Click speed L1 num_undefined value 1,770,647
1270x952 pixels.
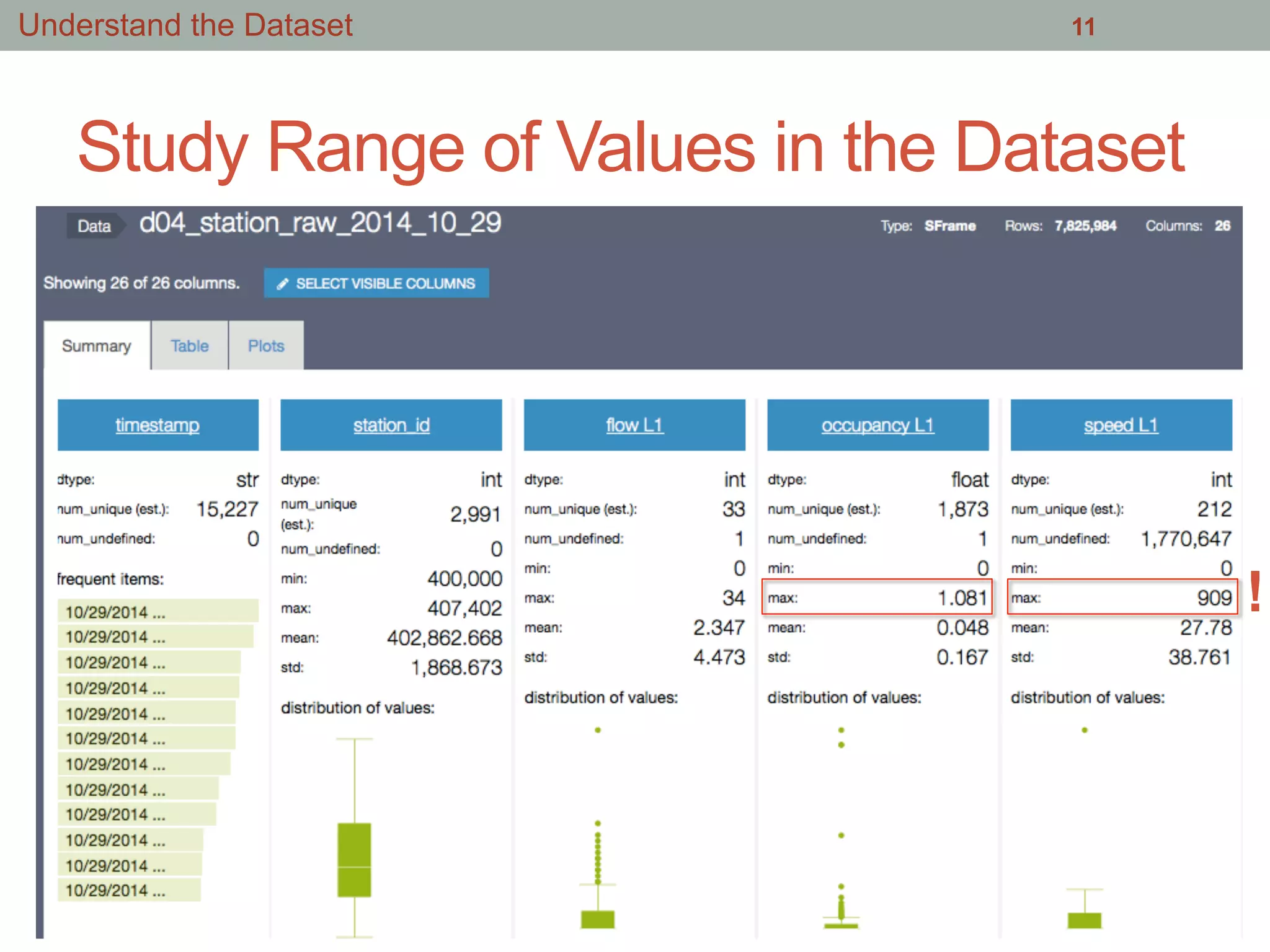pos(1186,539)
